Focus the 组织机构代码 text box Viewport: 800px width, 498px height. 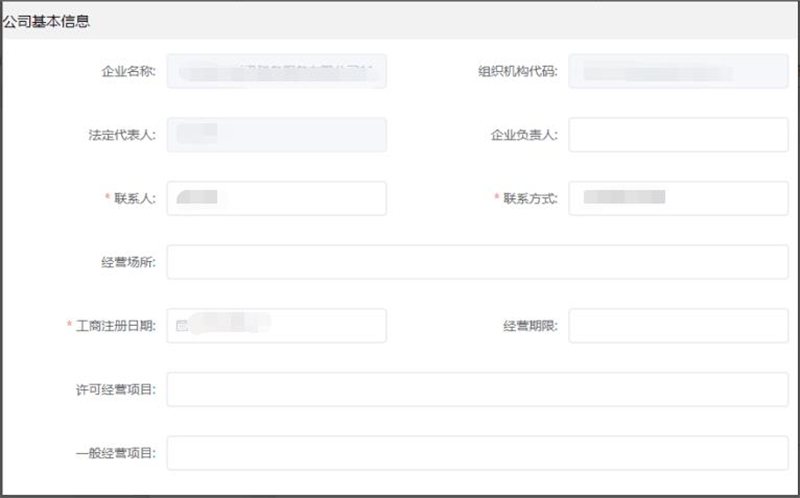tap(678, 71)
